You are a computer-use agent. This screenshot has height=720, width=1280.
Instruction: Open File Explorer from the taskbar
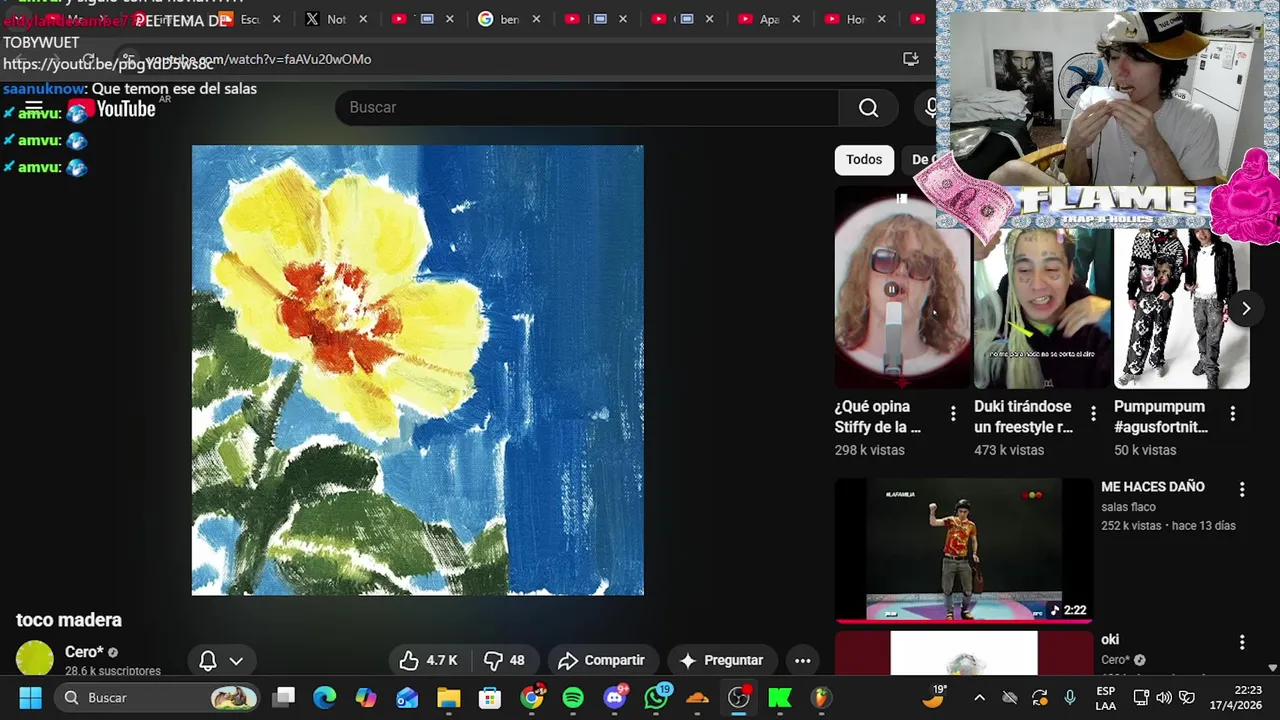(x=448, y=697)
